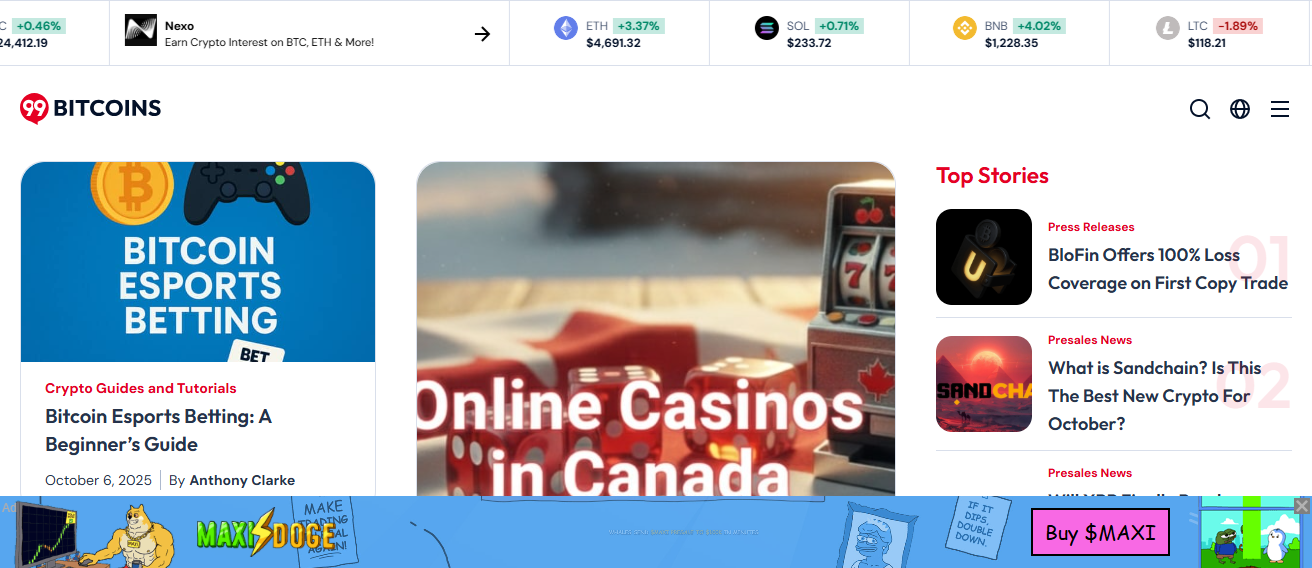Open the Crypto Guides and Tutorials category
This screenshot has width=1312, height=568.
(x=141, y=388)
